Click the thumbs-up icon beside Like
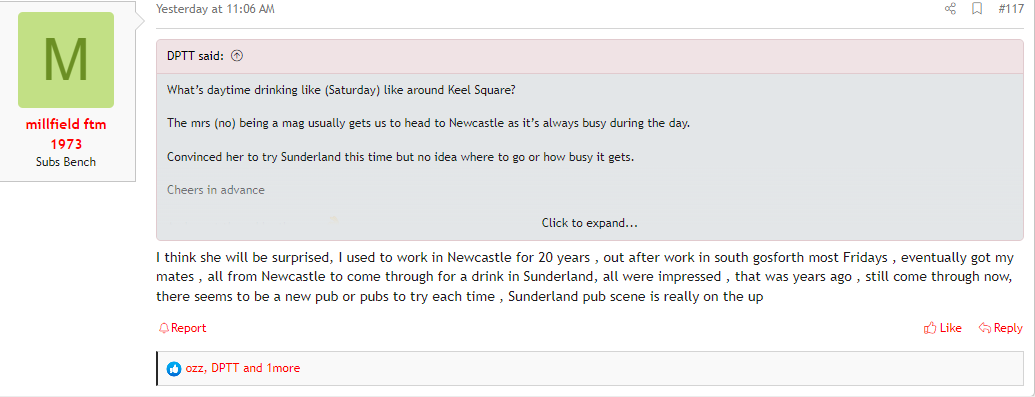Screen dimensions: 1035x397 [931, 328]
